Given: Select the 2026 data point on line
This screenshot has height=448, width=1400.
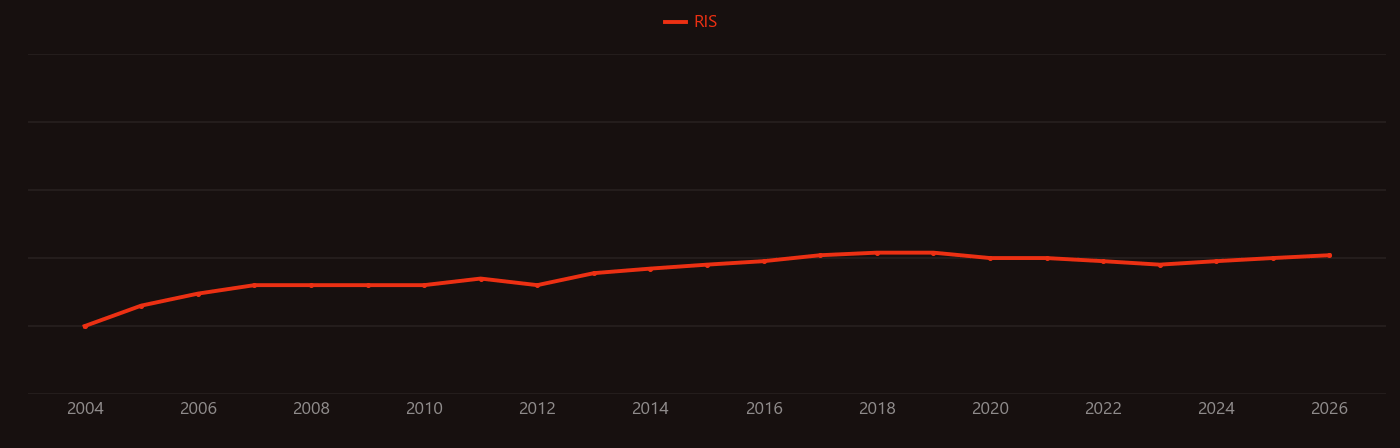Looking at the screenshot, I should coord(1329,255).
